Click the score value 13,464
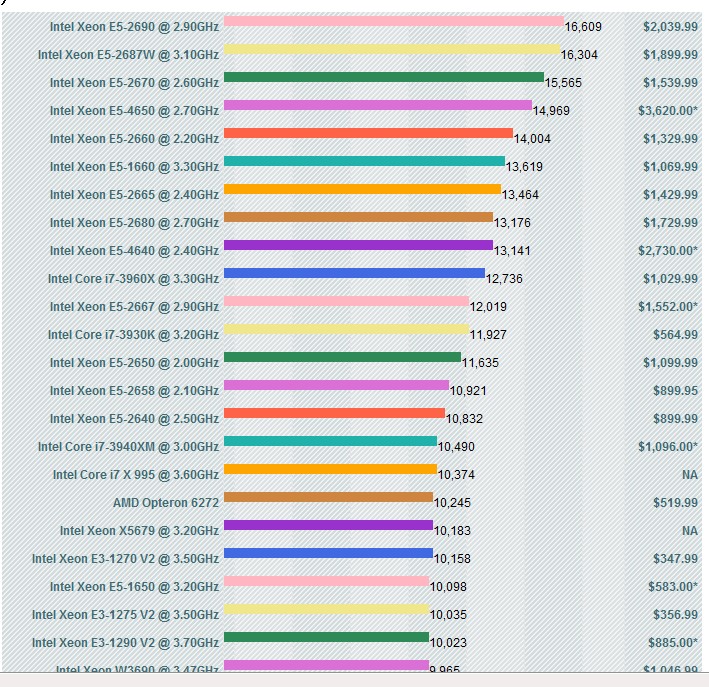The width and height of the screenshot is (709, 687). tap(520, 195)
